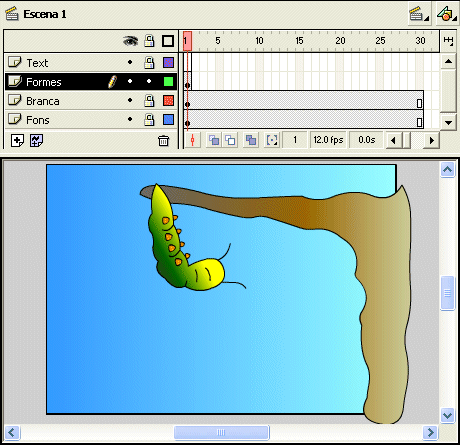Click the Center Frame button
The image size is (460, 445).
pyautogui.click(x=192, y=140)
